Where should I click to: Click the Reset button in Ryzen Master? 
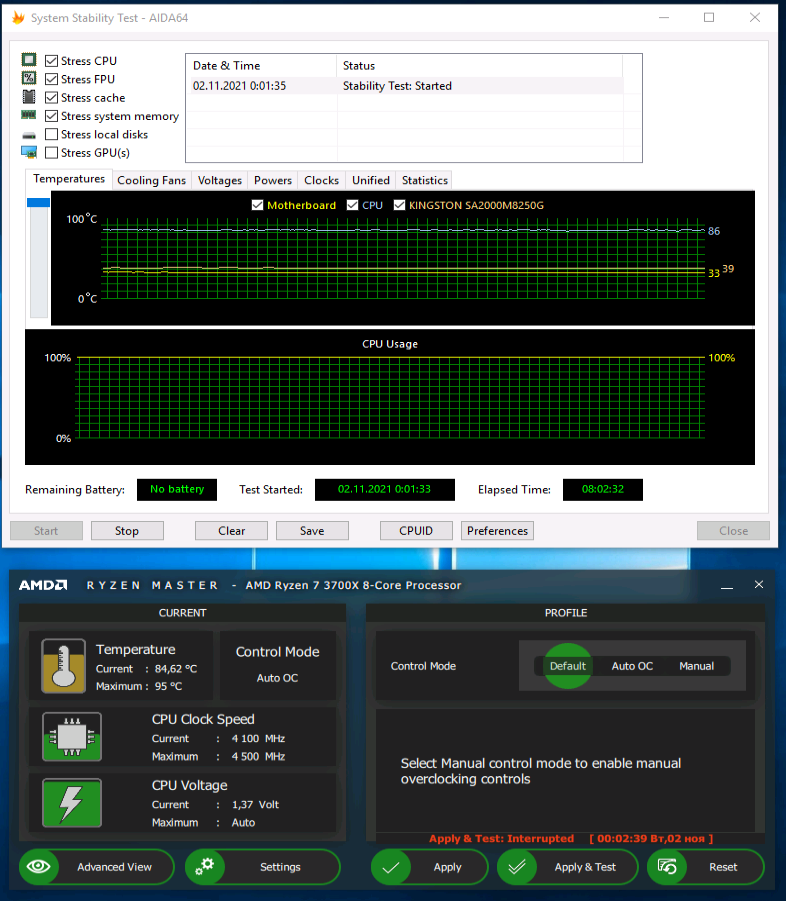tap(706, 867)
